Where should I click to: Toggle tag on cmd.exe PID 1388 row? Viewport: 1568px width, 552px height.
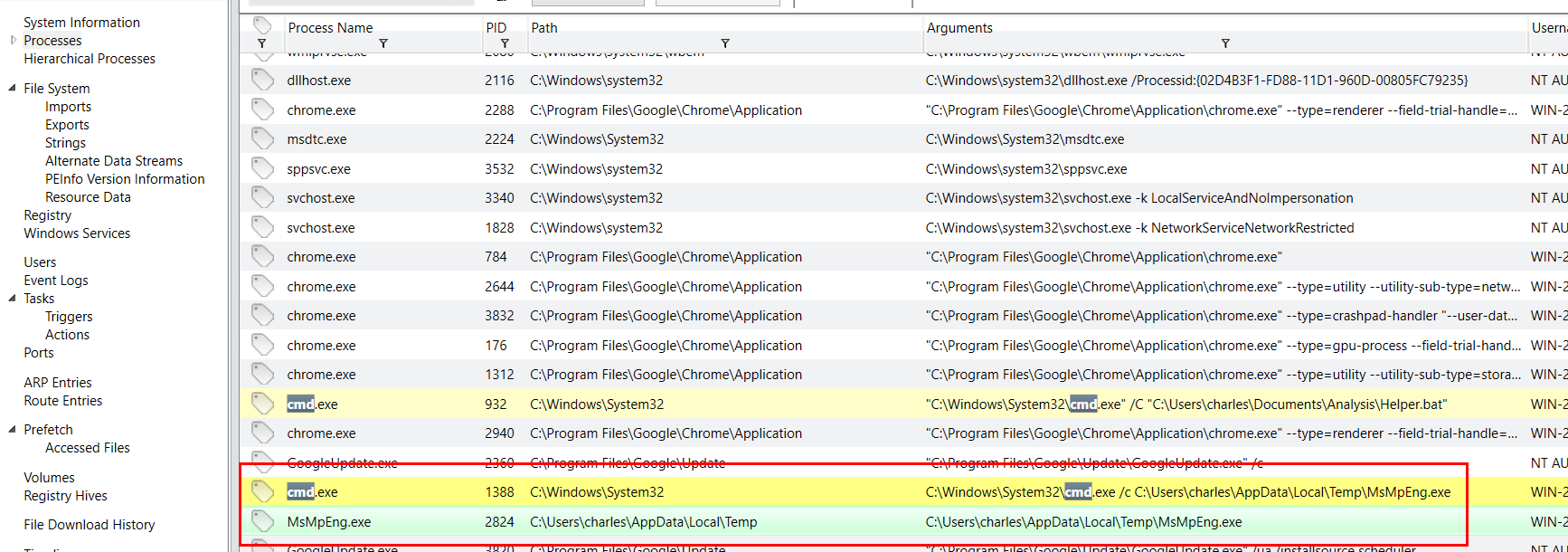coord(262,491)
